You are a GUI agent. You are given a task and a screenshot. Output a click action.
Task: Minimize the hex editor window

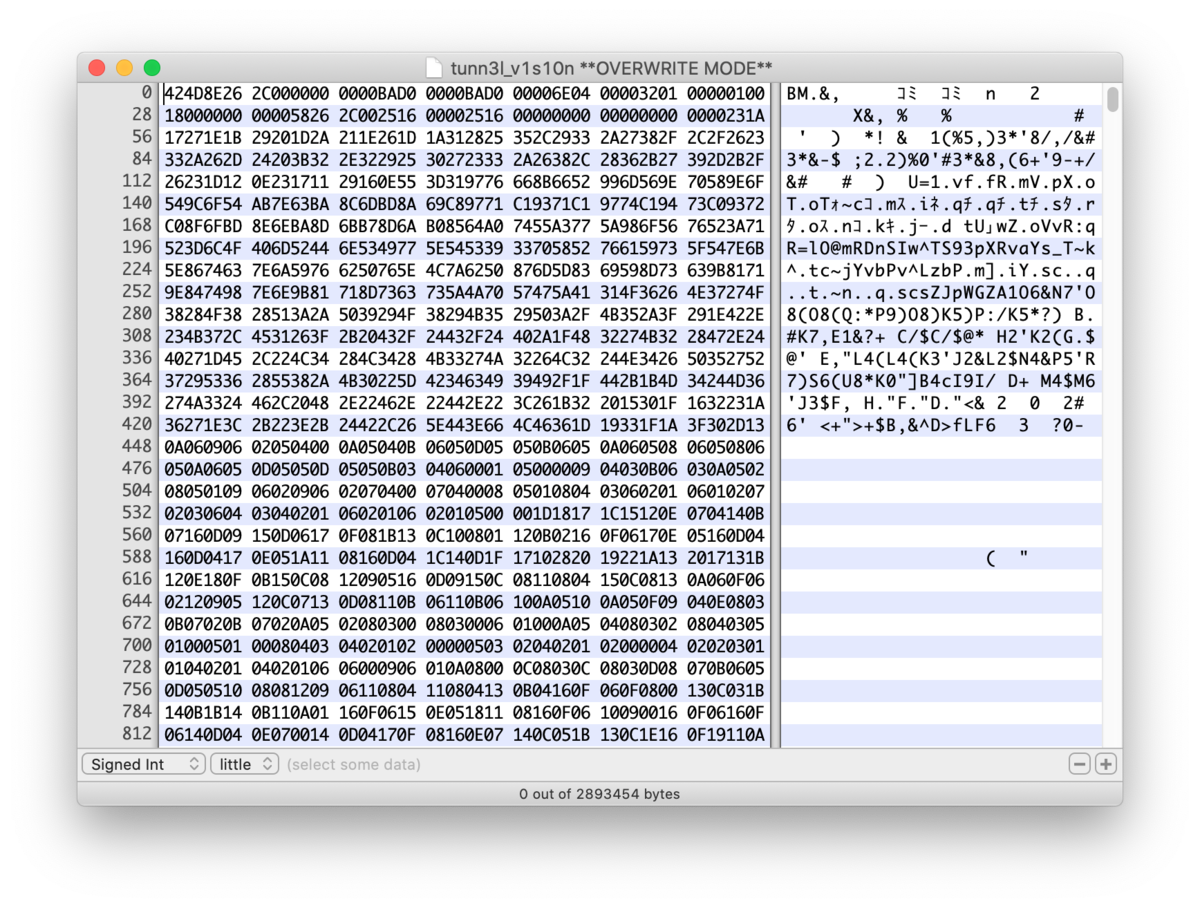pyautogui.click(x=124, y=68)
